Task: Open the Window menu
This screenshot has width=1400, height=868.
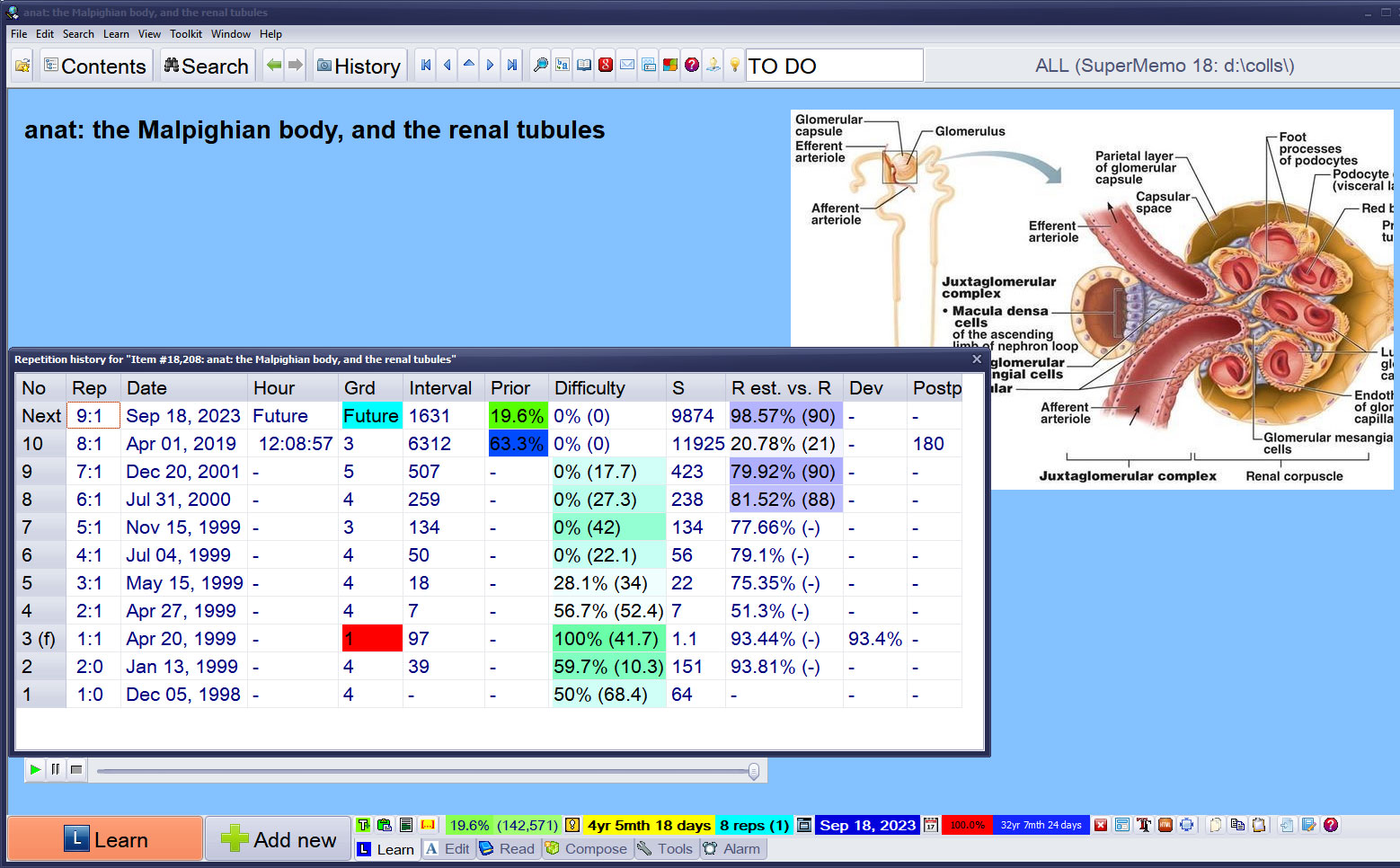Action: pos(231,34)
